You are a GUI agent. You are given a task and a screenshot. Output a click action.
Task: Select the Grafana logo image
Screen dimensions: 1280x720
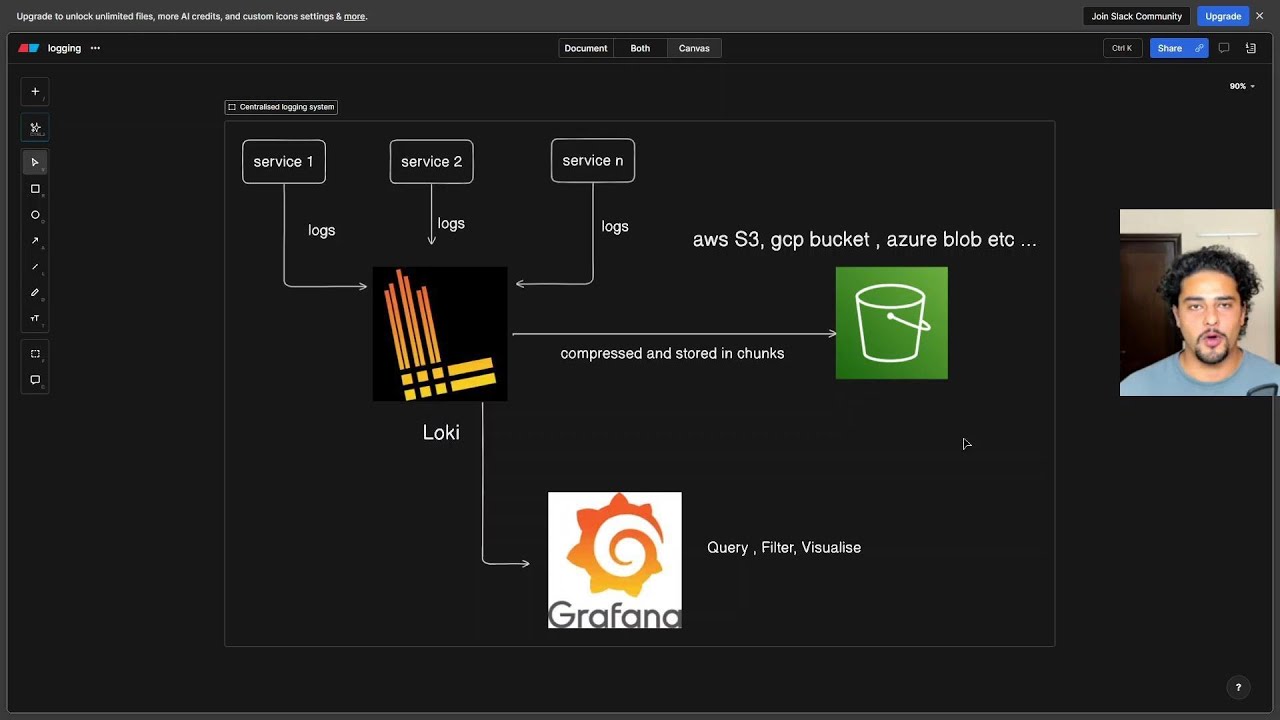coord(615,560)
